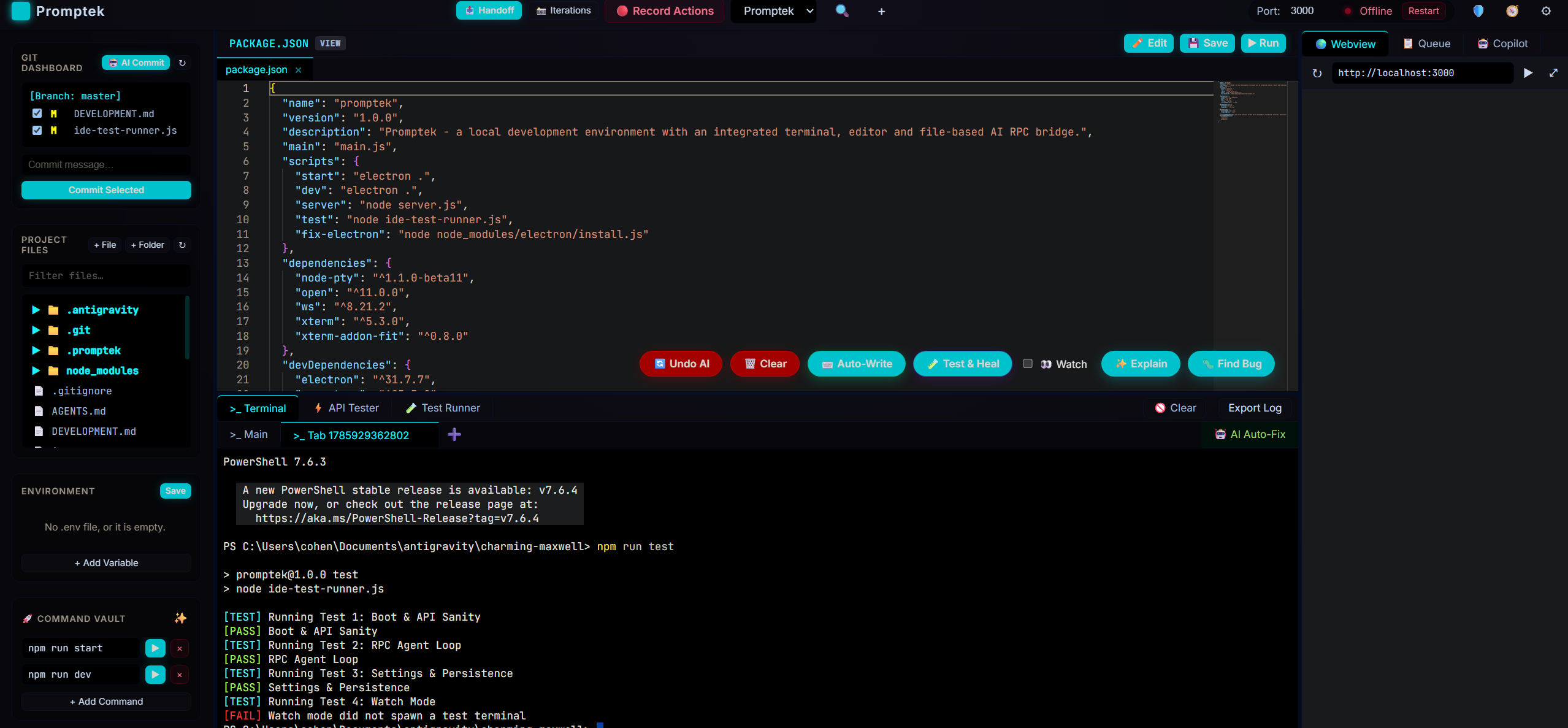The width and height of the screenshot is (1568, 728).
Task: Refresh the Git Dashboard
Action: click(x=182, y=63)
